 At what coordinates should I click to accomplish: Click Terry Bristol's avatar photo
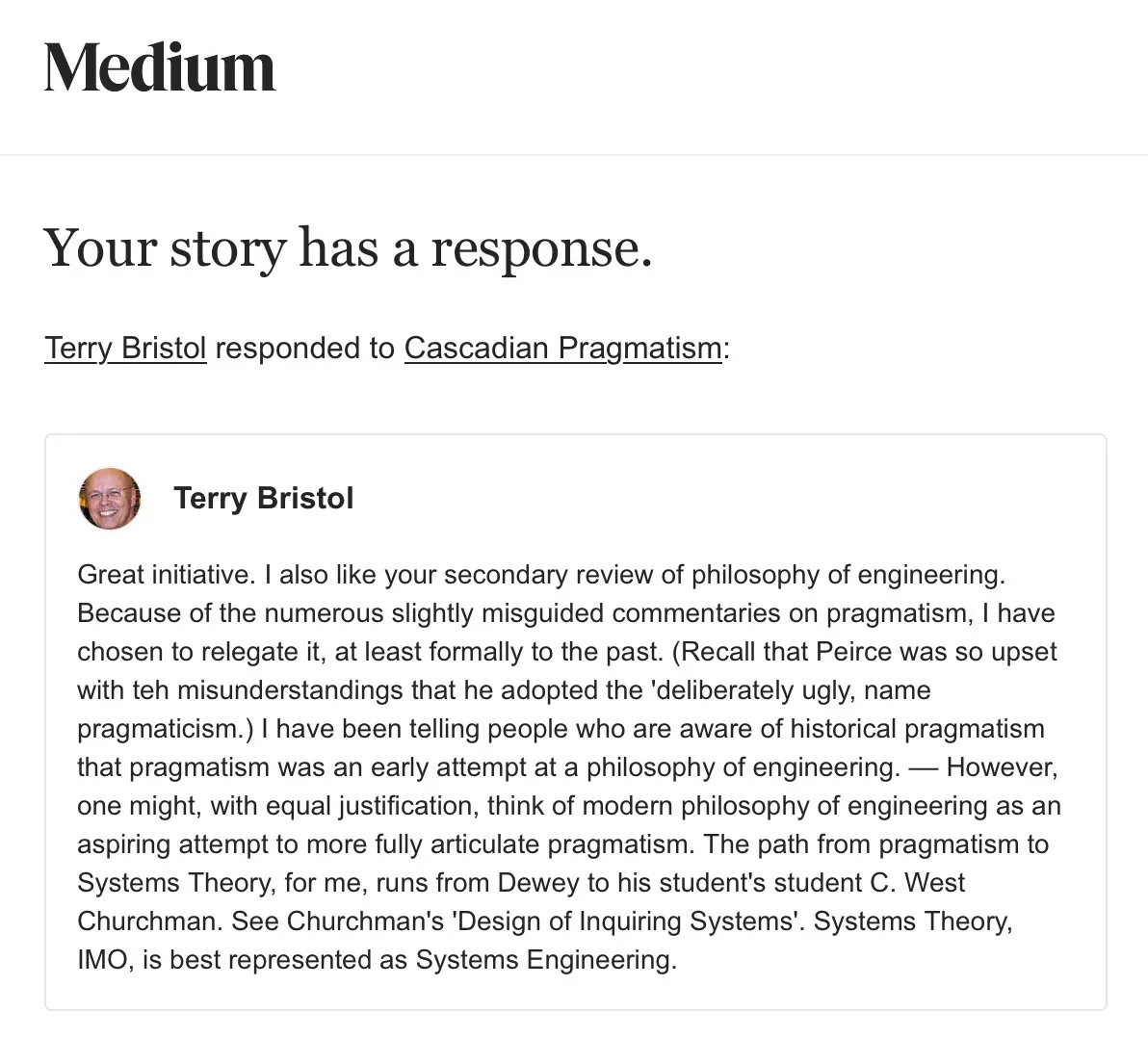tap(109, 499)
